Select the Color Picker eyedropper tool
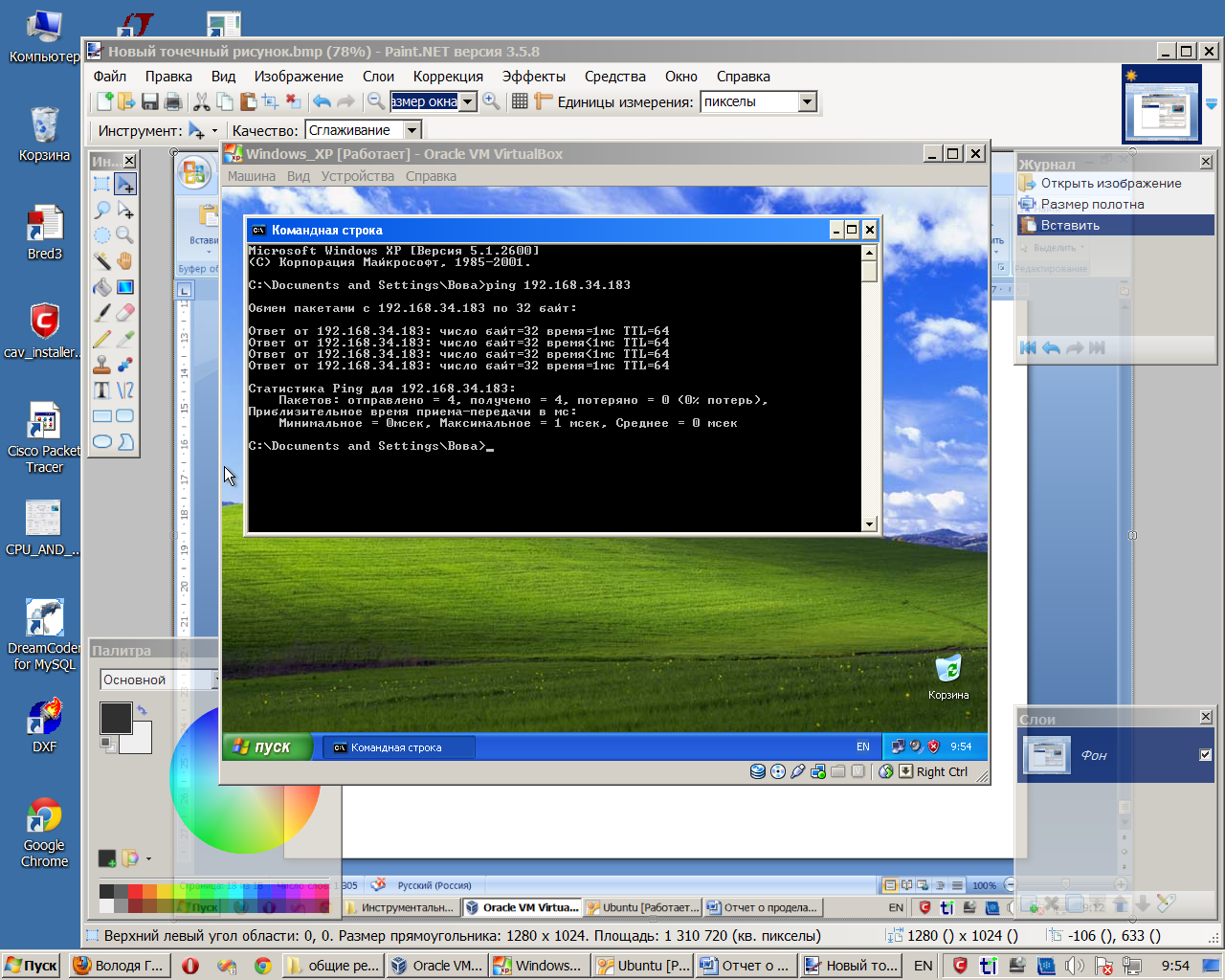1225x980 pixels. click(x=125, y=339)
